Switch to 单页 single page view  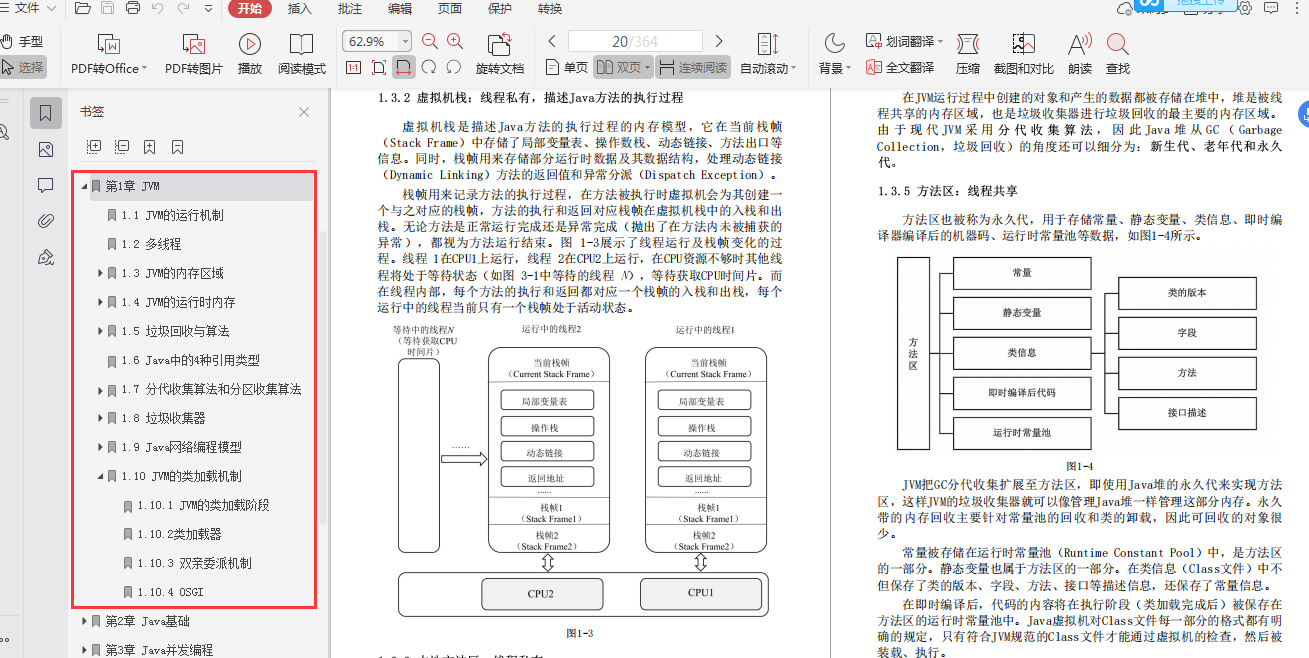click(x=566, y=67)
